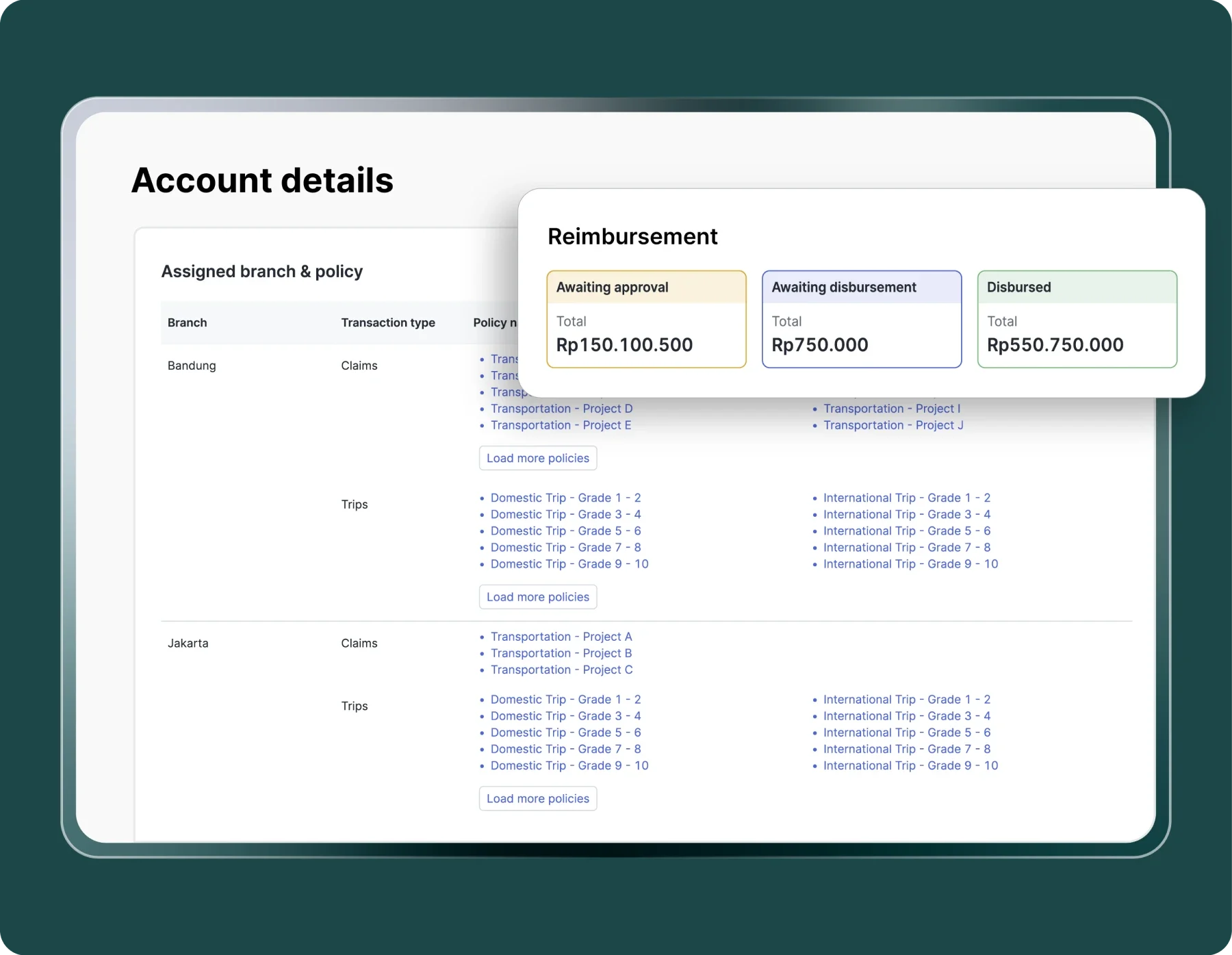1232x955 pixels.
Task: Open Bandung's International Trip - Grade 9 - 10
Action: [910, 564]
